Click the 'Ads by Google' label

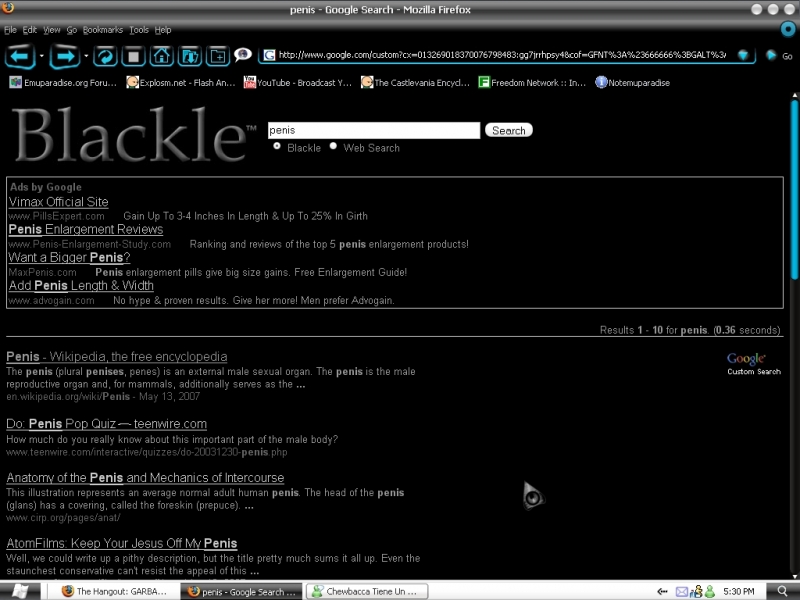click(45, 187)
